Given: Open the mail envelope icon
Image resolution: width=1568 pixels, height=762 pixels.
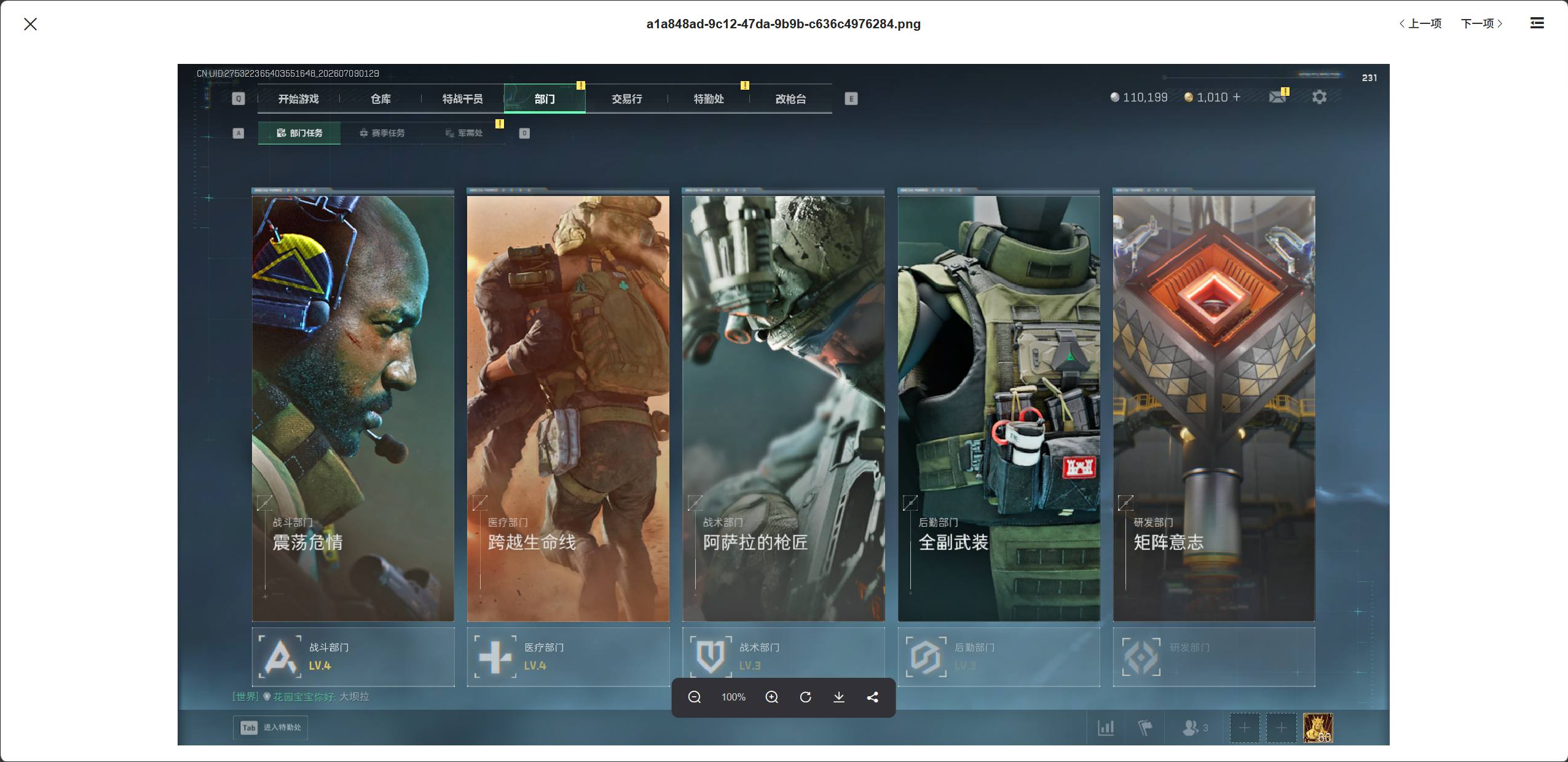Looking at the screenshot, I should (1277, 97).
